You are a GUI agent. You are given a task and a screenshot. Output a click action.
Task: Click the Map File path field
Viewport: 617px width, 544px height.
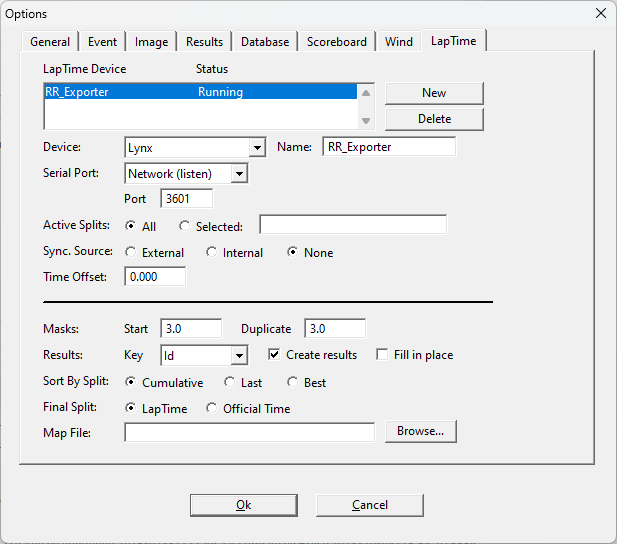point(249,432)
